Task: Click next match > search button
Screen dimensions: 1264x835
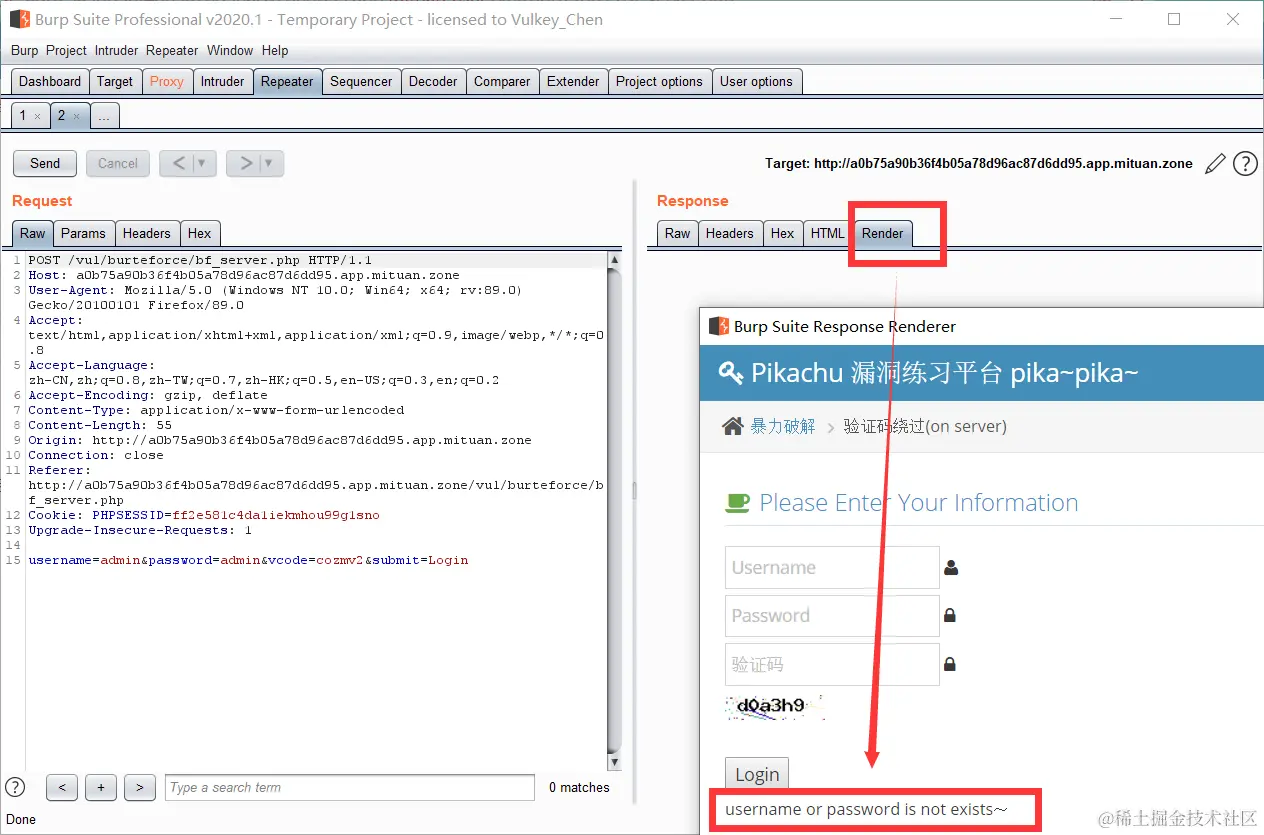Action: 140,788
